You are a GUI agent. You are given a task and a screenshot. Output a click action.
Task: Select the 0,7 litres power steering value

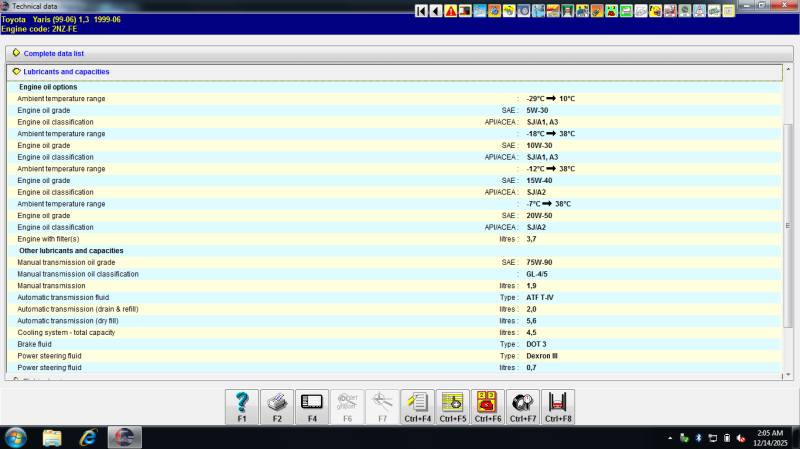(x=531, y=368)
